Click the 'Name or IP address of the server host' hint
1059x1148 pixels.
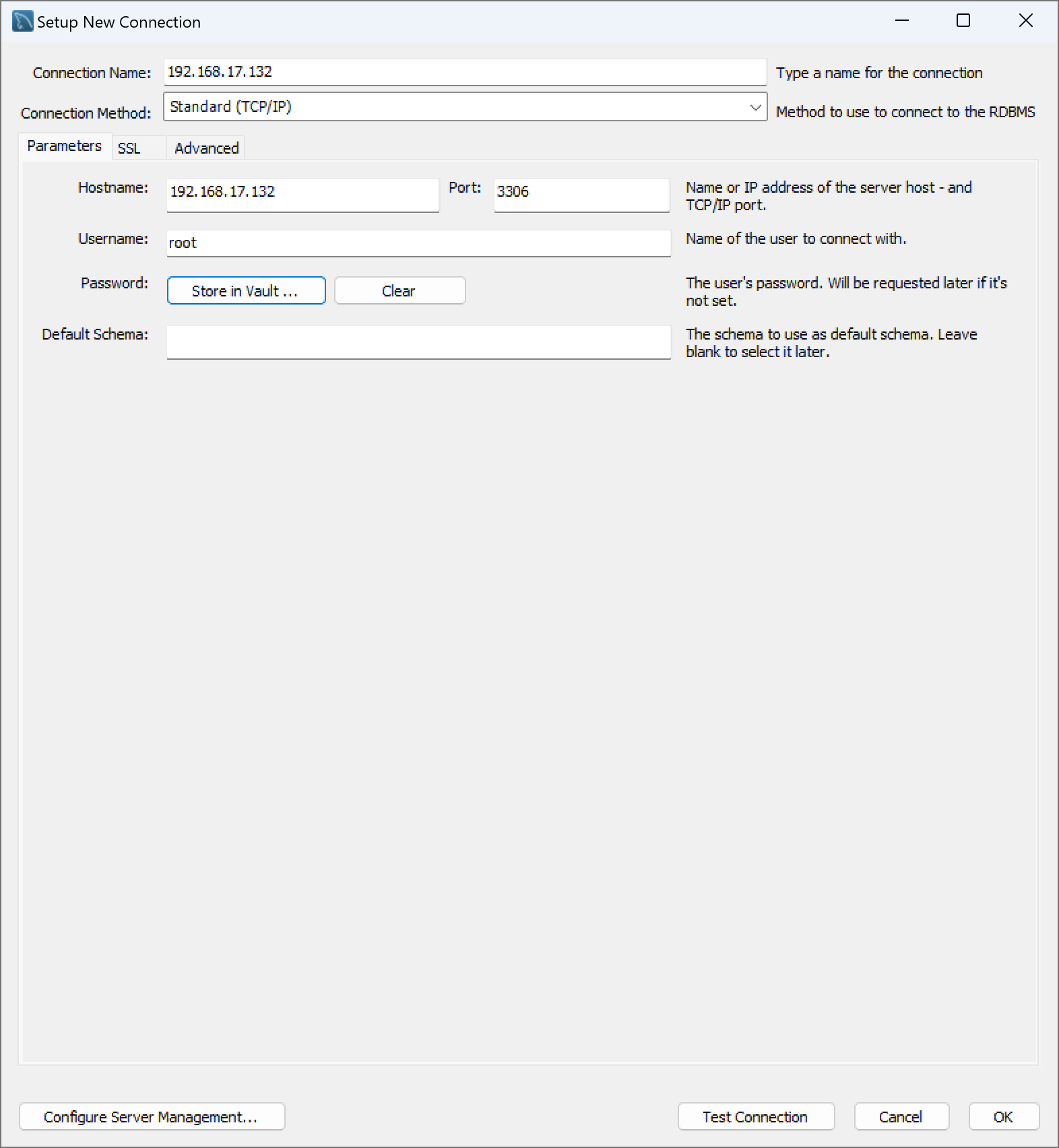point(829,196)
